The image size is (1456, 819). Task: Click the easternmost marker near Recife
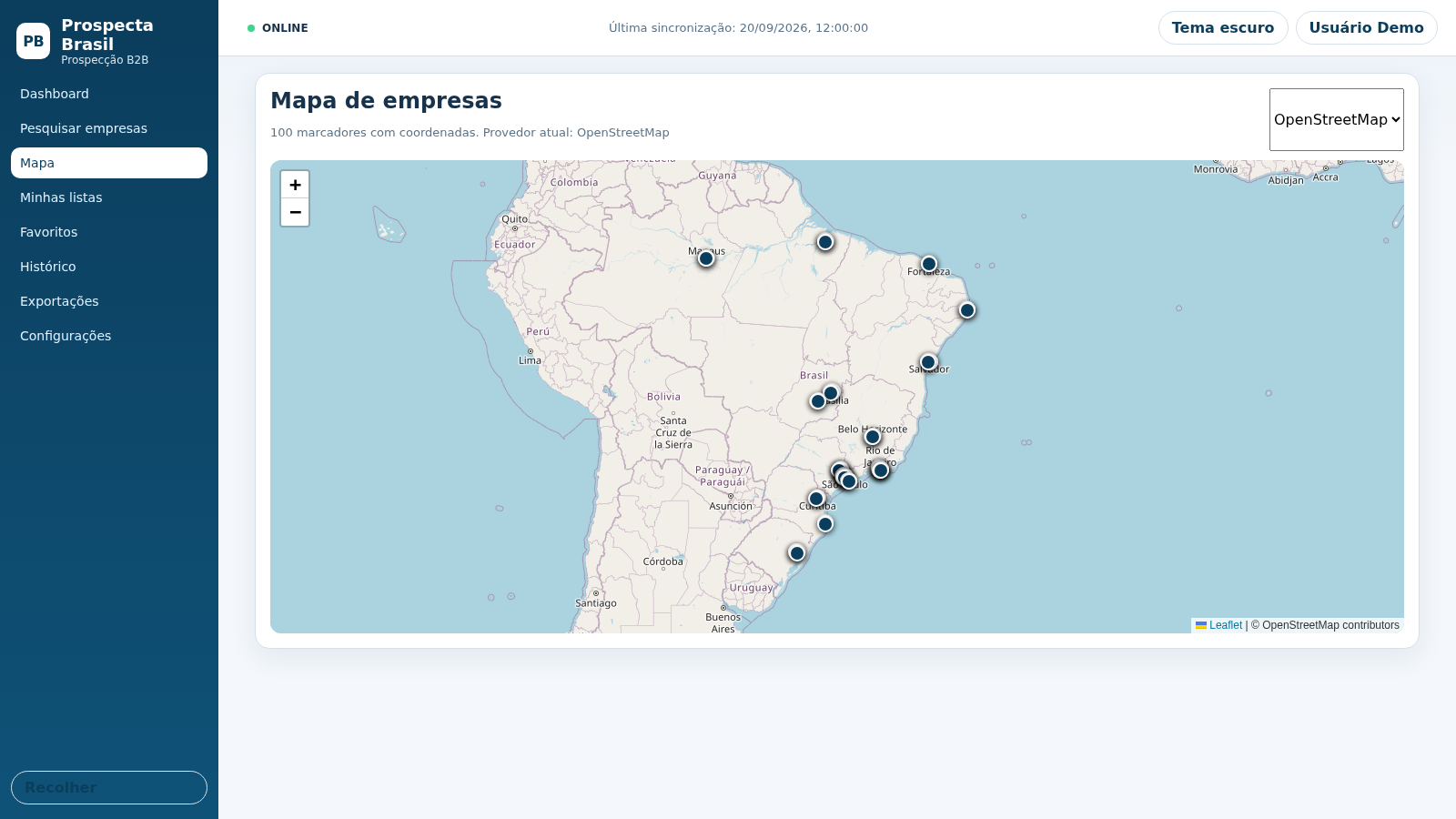coord(967,310)
